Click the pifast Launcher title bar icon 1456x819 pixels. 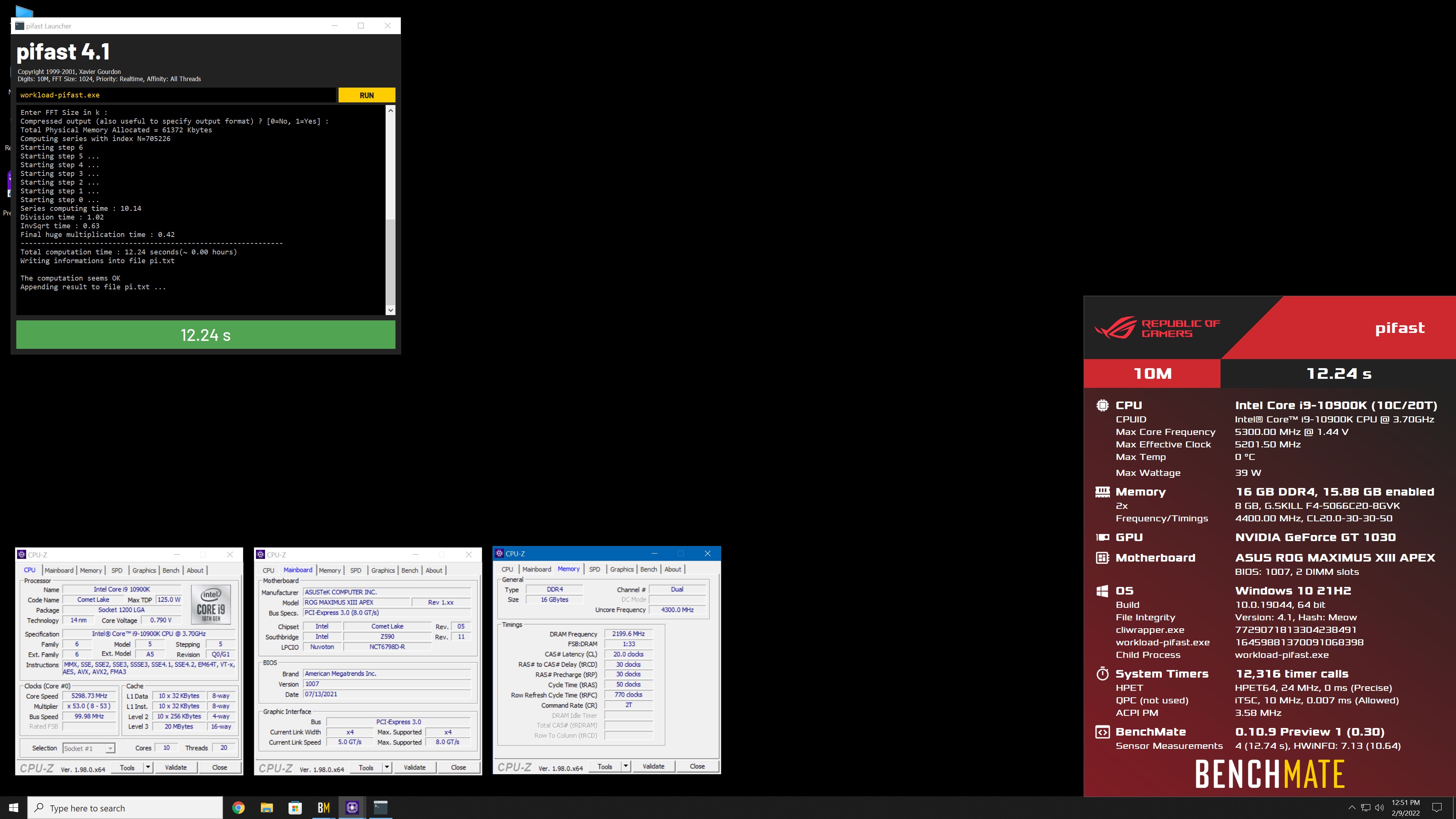(20, 25)
